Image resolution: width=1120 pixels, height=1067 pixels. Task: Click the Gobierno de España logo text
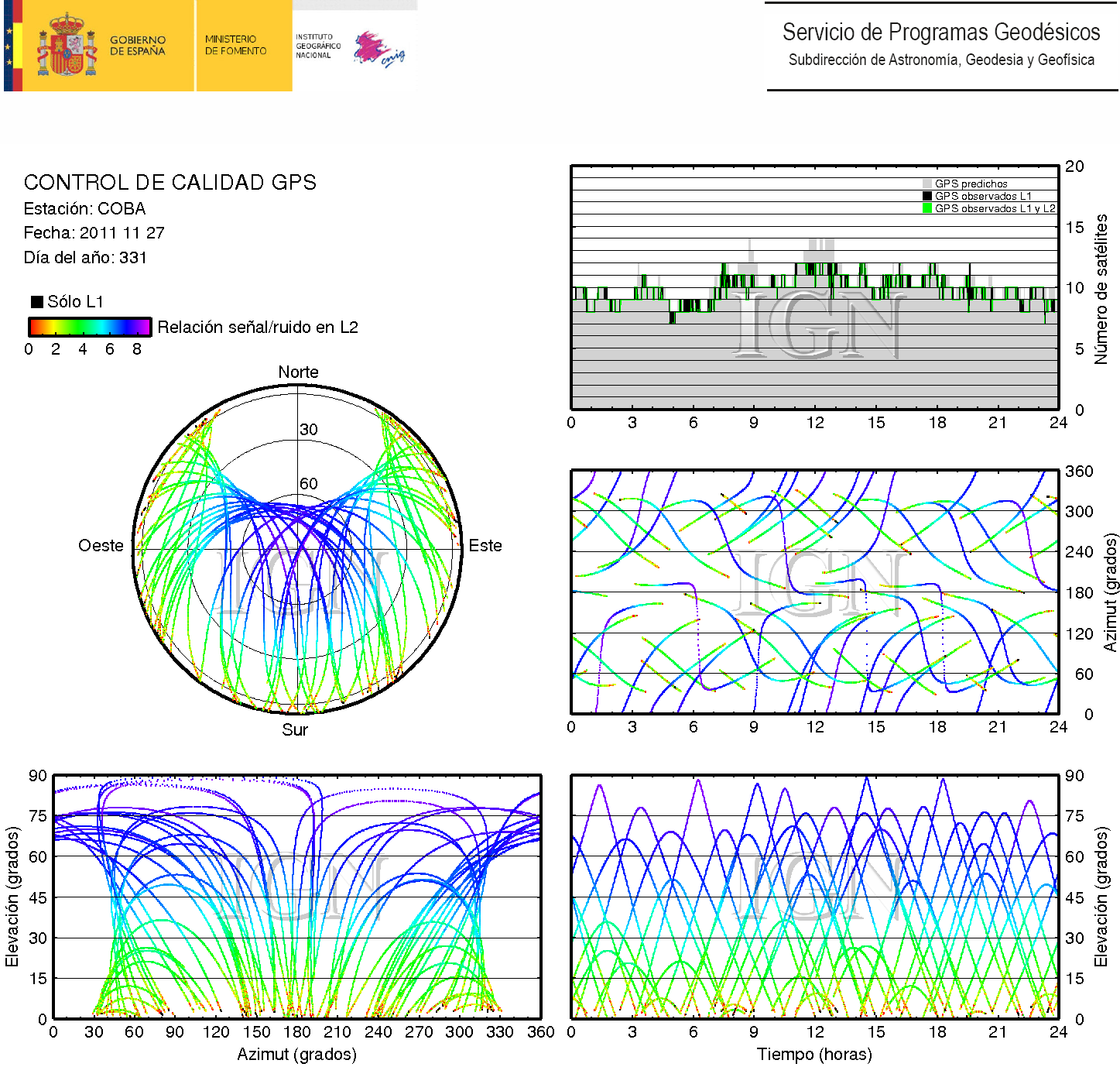(137, 46)
